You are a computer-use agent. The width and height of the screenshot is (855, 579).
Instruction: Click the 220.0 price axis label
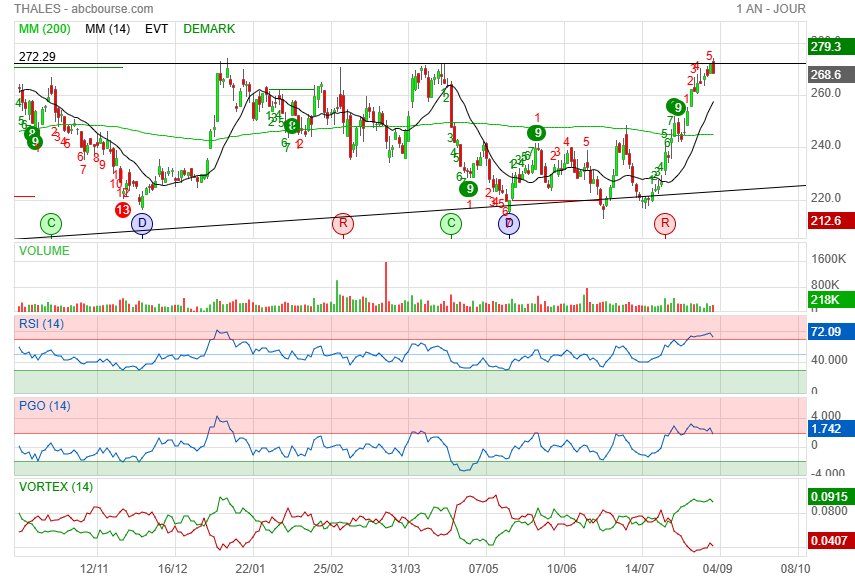pyautogui.click(x=826, y=197)
